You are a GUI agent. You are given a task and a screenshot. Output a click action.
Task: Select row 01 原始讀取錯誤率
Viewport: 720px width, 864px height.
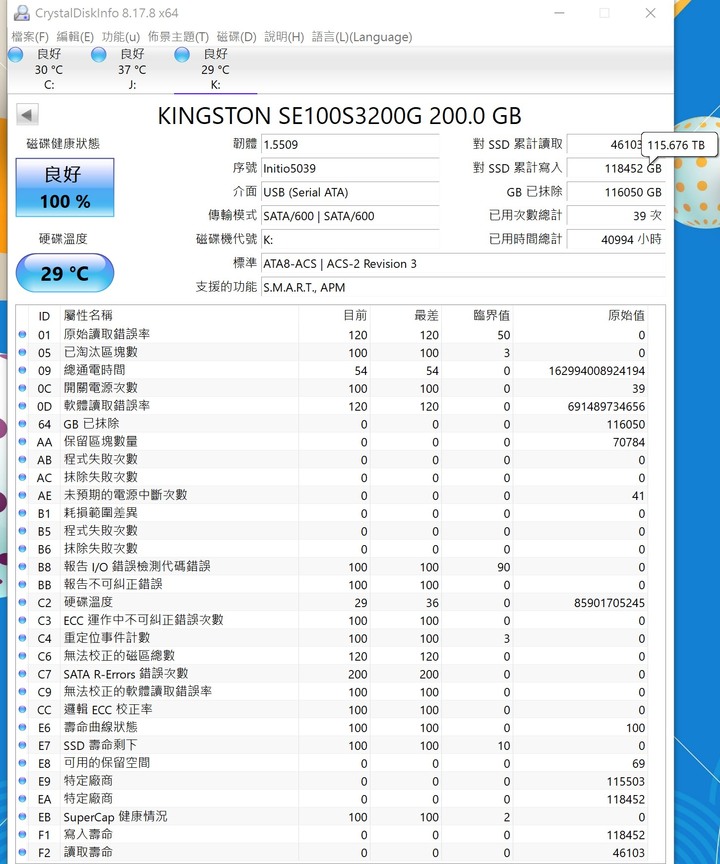(332, 334)
